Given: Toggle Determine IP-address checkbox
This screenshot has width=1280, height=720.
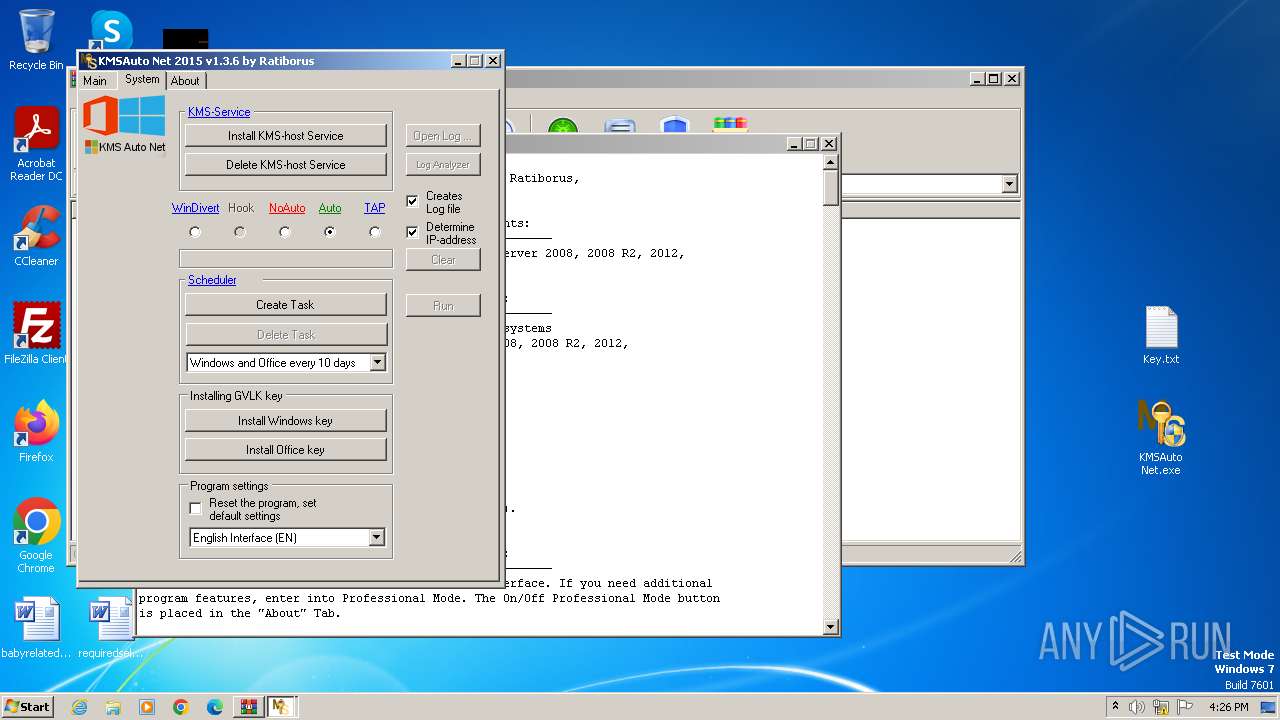Looking at the screenshot, I should [x=412, y=232].
